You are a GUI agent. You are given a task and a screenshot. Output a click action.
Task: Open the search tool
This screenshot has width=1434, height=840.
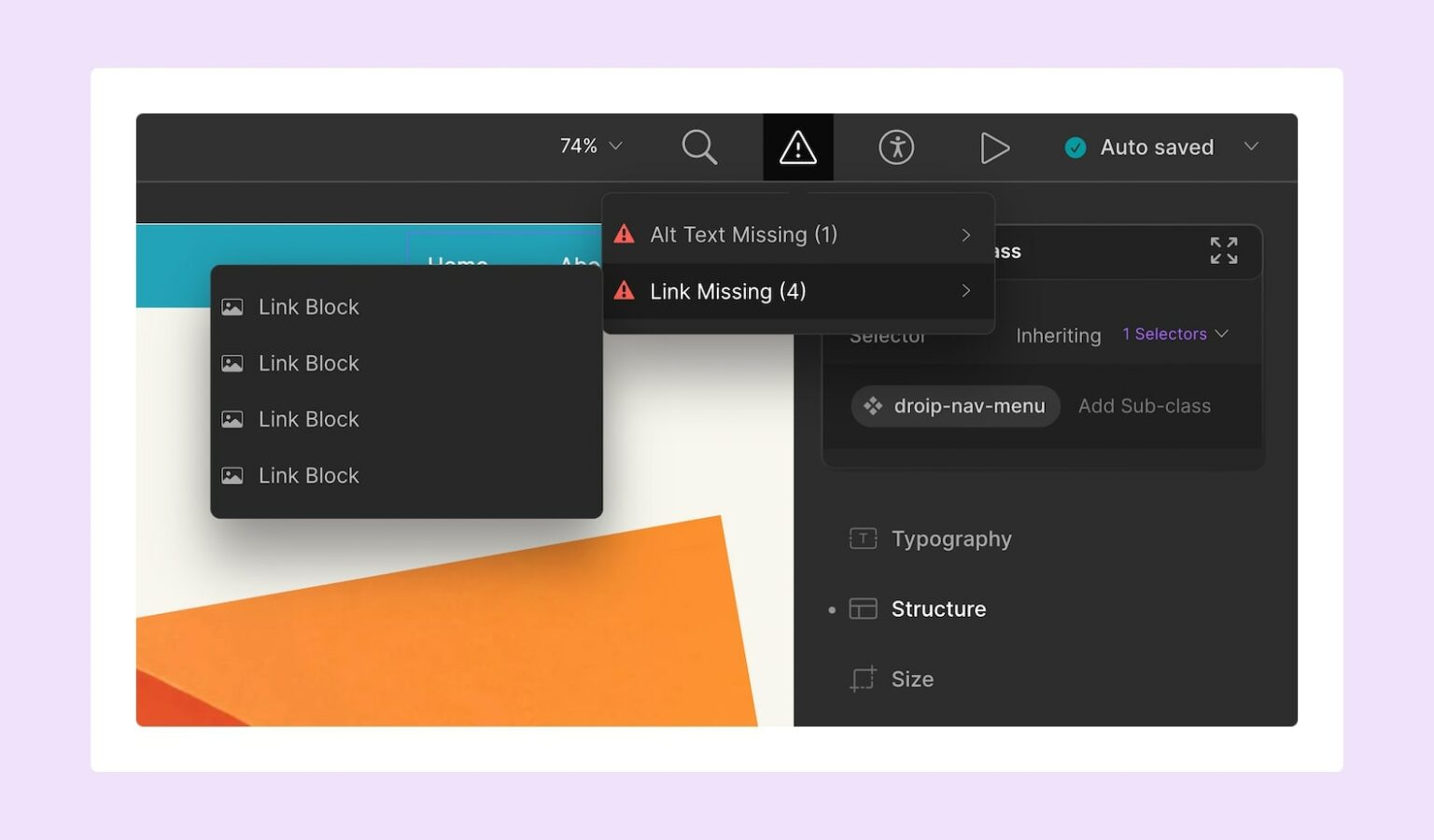(x=699, y=147)
